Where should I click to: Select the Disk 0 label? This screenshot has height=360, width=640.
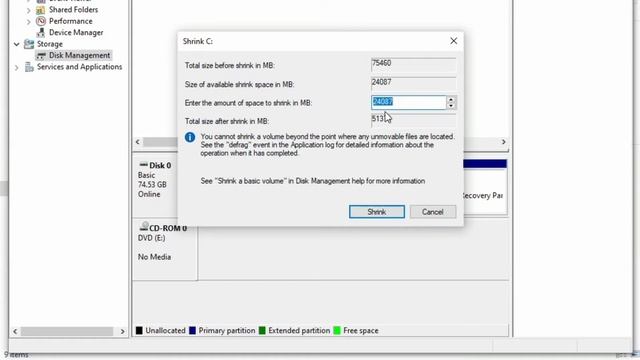coord(160,165)
